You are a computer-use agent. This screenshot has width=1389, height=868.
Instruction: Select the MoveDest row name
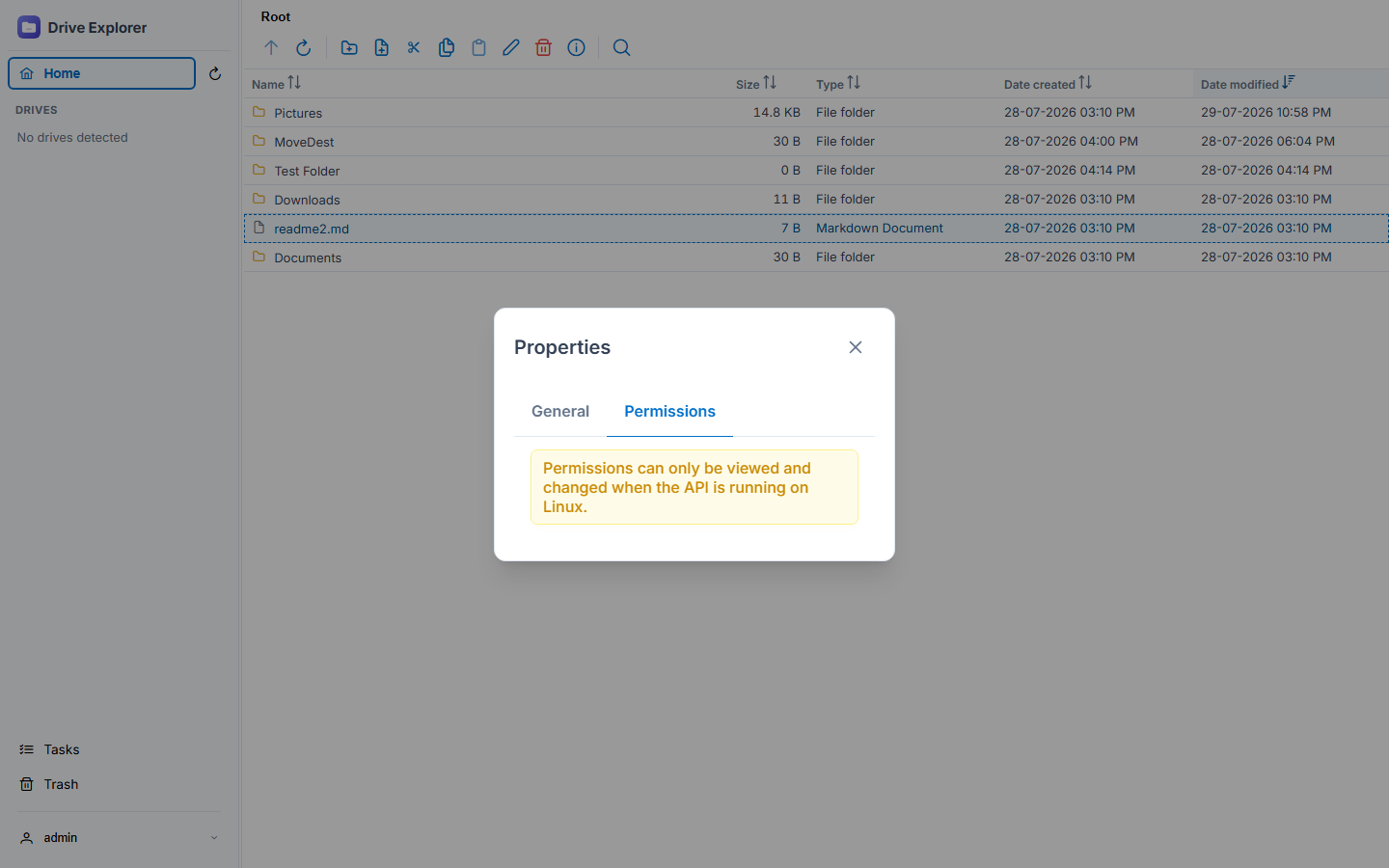[x=304, y=142]
